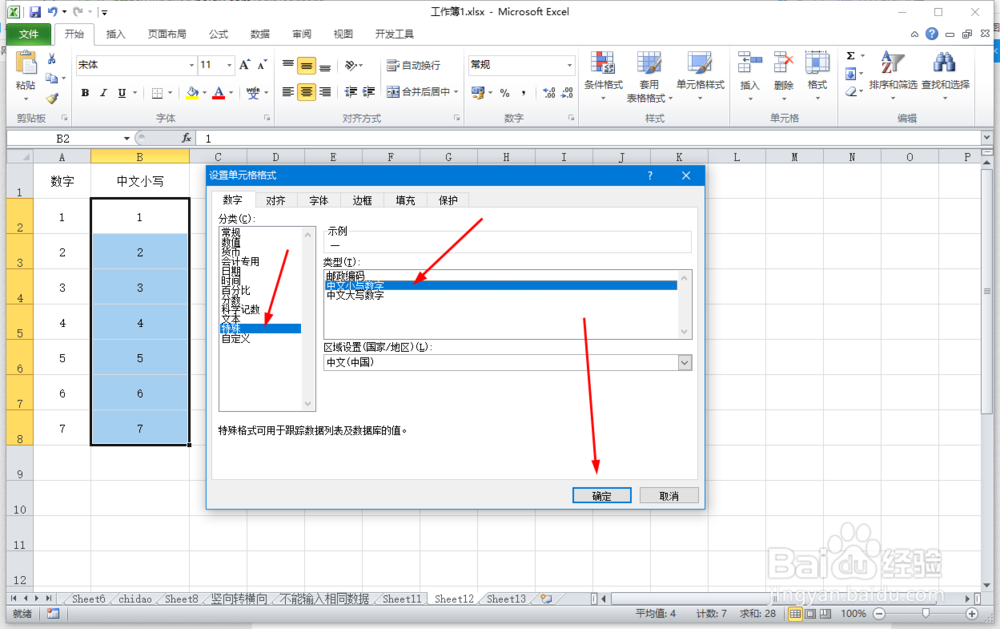
Task: Click the Format Painter brush icon
Action: tap(52, 98)
